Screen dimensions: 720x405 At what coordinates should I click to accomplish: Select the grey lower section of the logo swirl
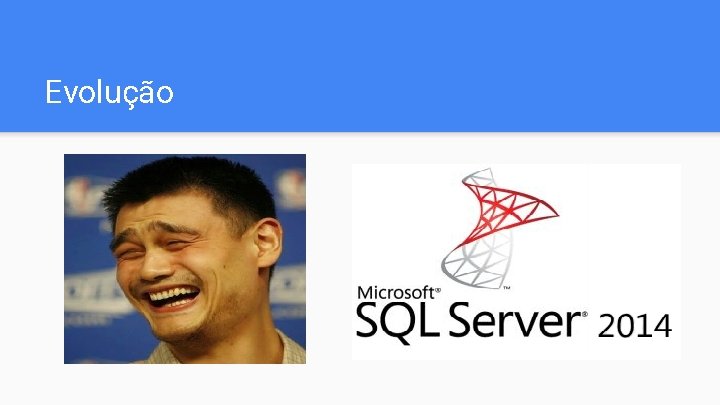click(478, 262)
